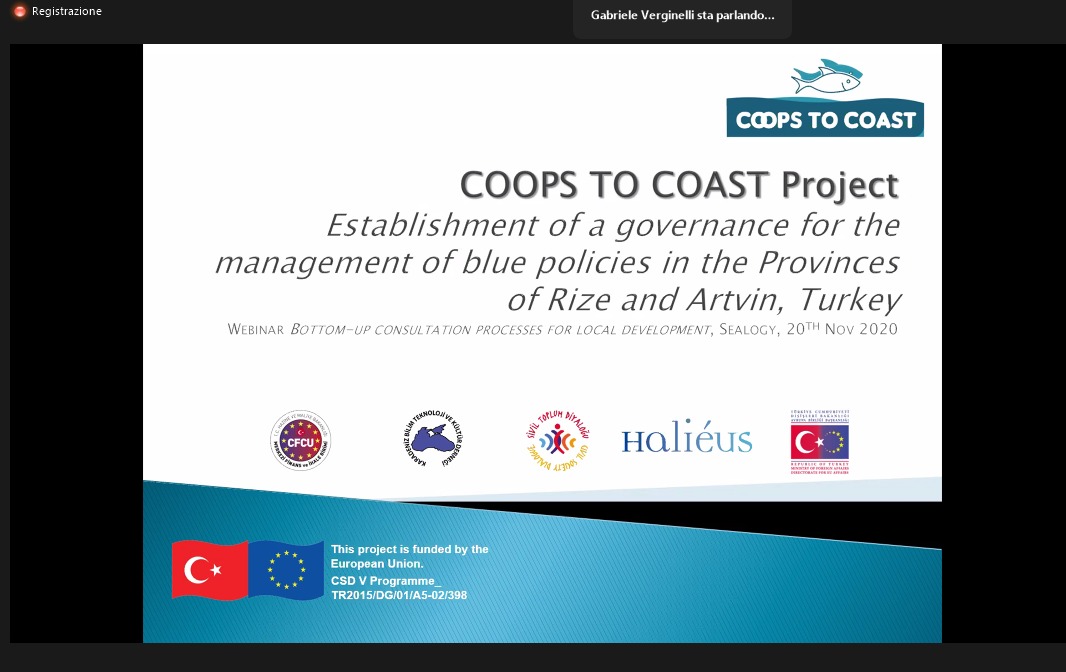Click 'This project is funded by the' text
This screenshot has height=672, width=1066.
tap(409, 549)
